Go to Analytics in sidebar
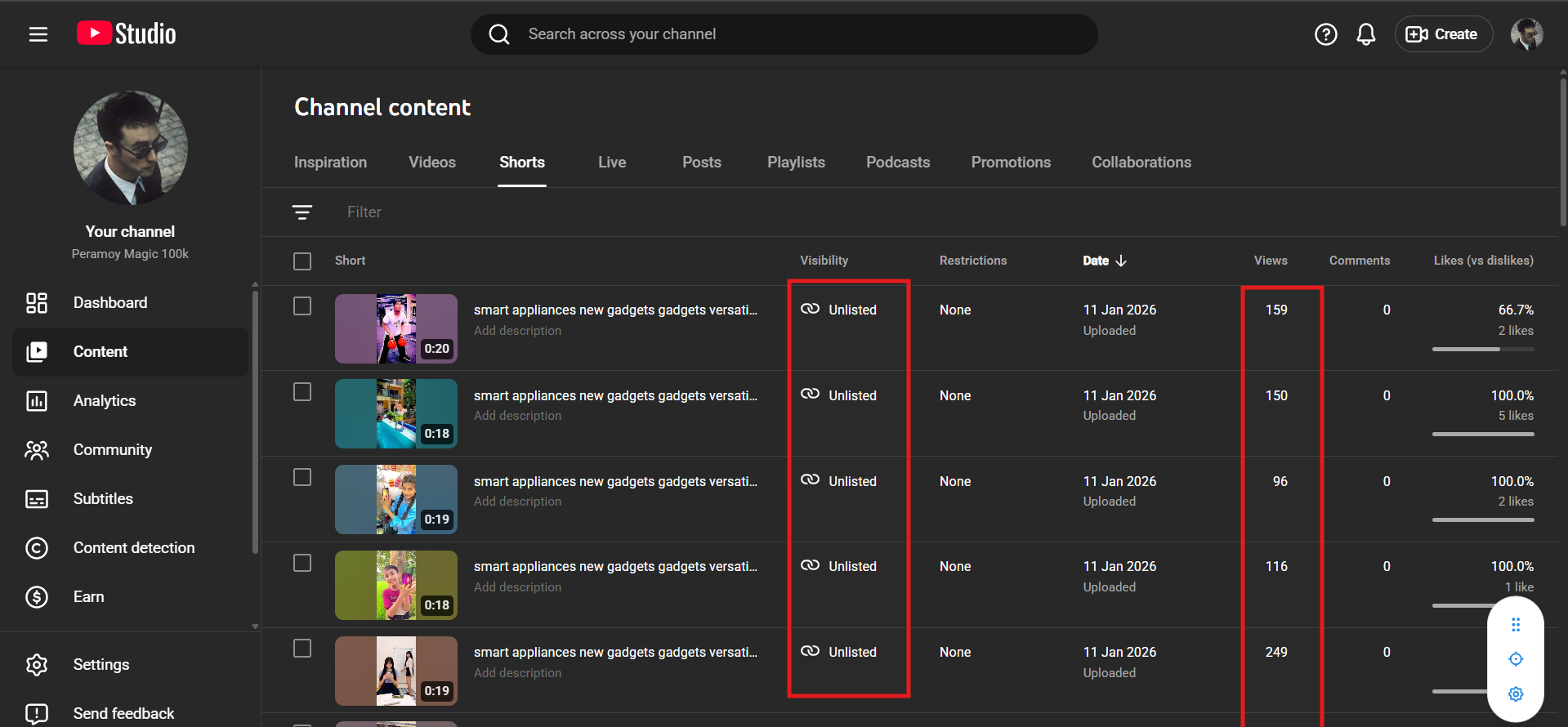This screenshot has width=1568, height=727. [x=105, y=401]
